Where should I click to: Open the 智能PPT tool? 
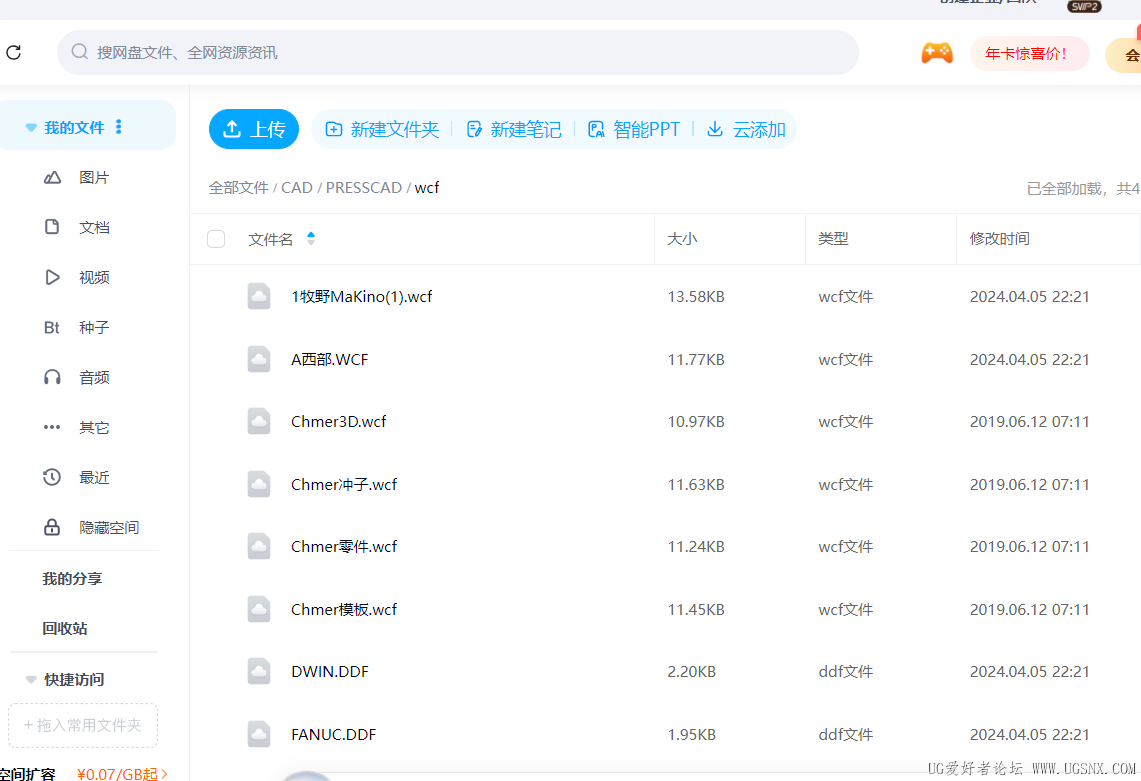[x=634, y=130]
